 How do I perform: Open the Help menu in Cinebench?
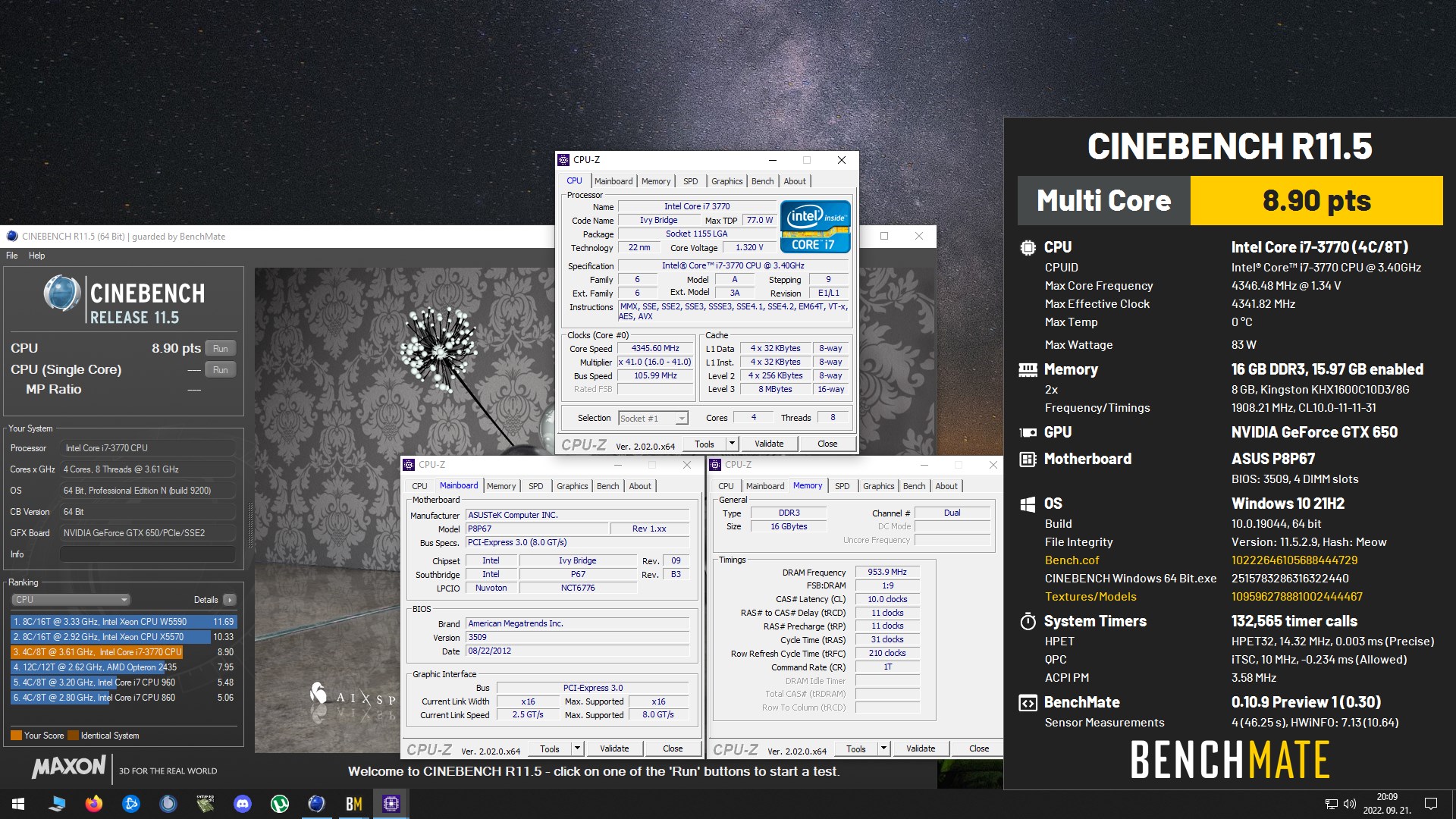tap(36, 256)
